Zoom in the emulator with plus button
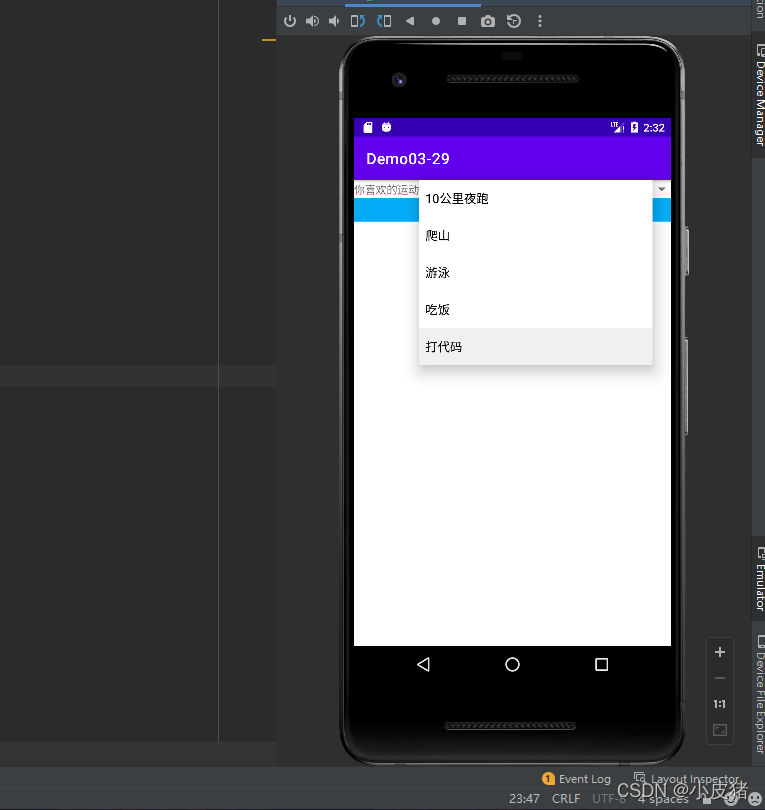Screen dimensions: 765x810 point(720,652)
